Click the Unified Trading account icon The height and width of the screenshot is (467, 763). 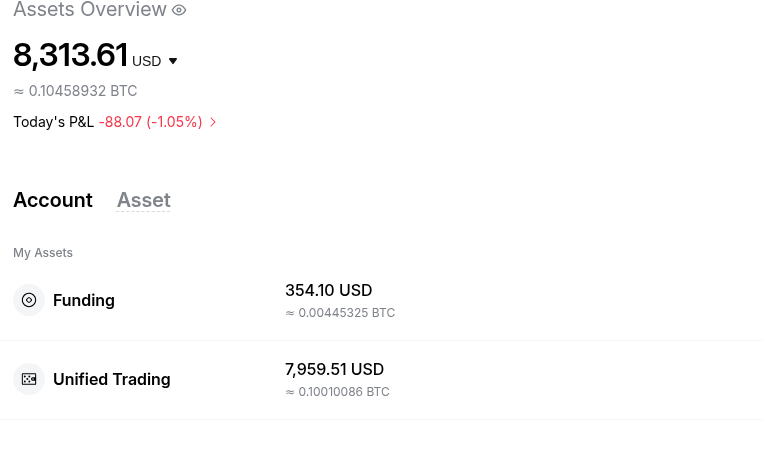29,379
